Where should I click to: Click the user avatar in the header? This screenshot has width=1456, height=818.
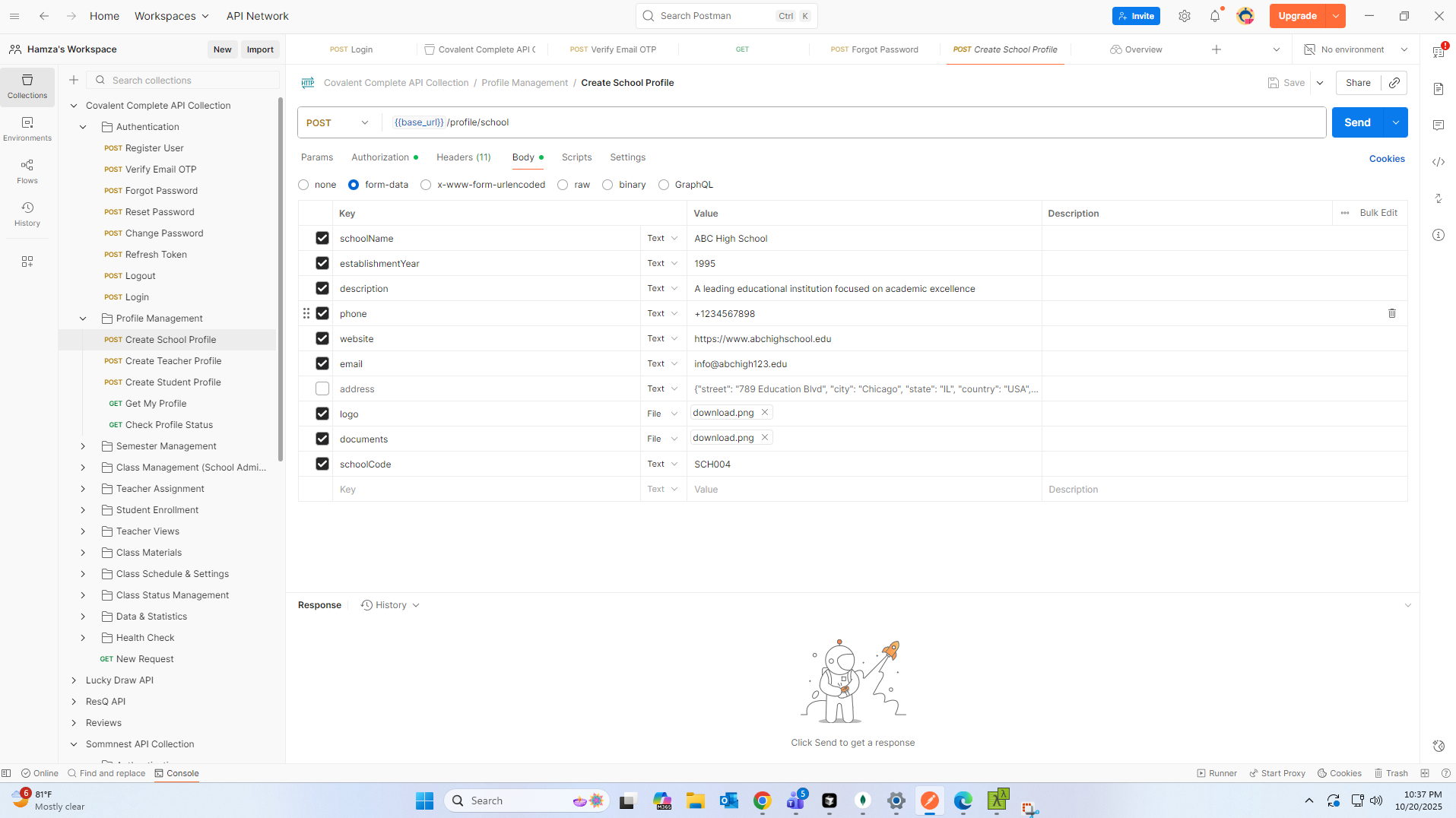tap(1245, 16)
